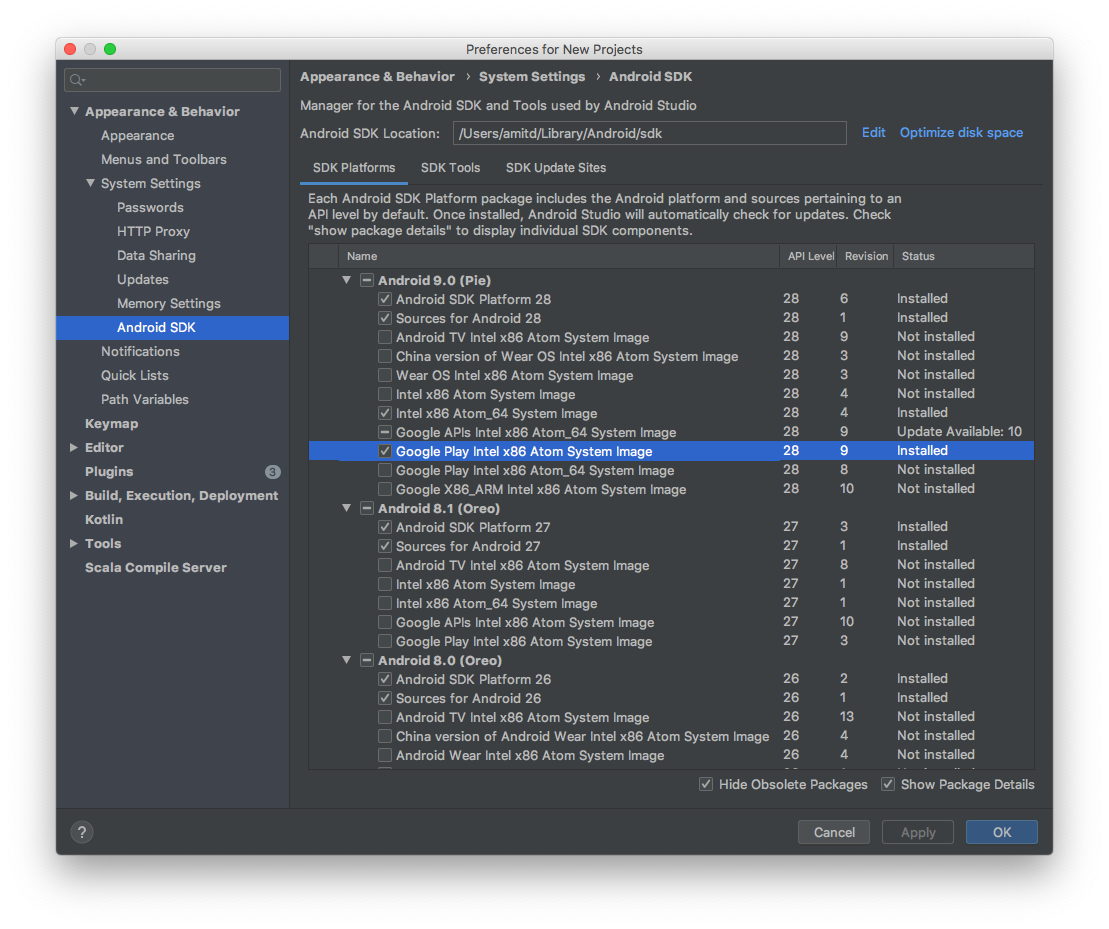Open Kotlin settings
This screenshot has height=929, width=1109.
104,520
